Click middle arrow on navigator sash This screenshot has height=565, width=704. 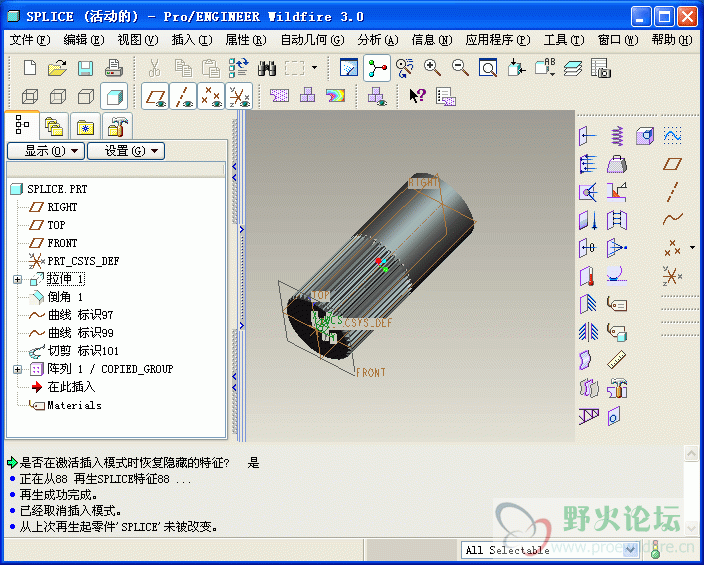click(x=242, y=230)
